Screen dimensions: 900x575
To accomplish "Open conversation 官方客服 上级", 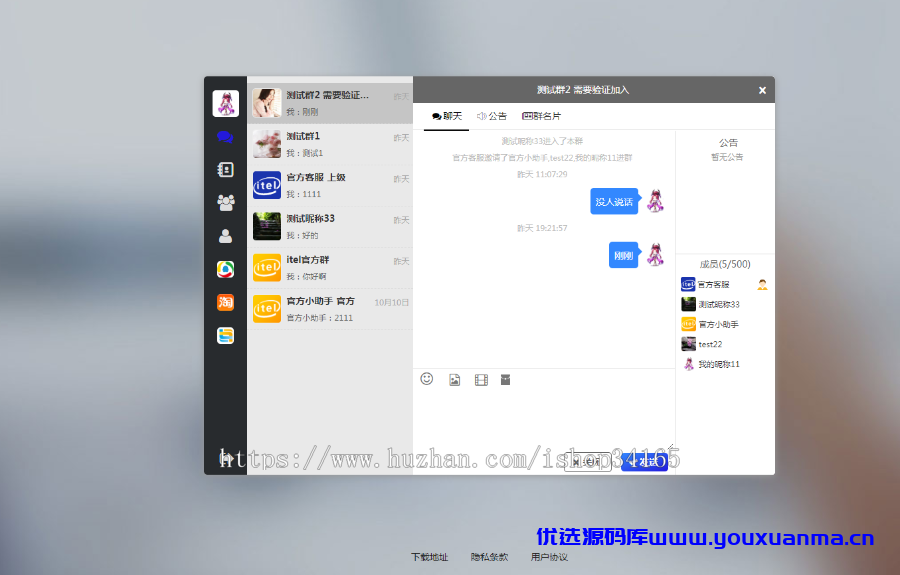I will (330, 185).
